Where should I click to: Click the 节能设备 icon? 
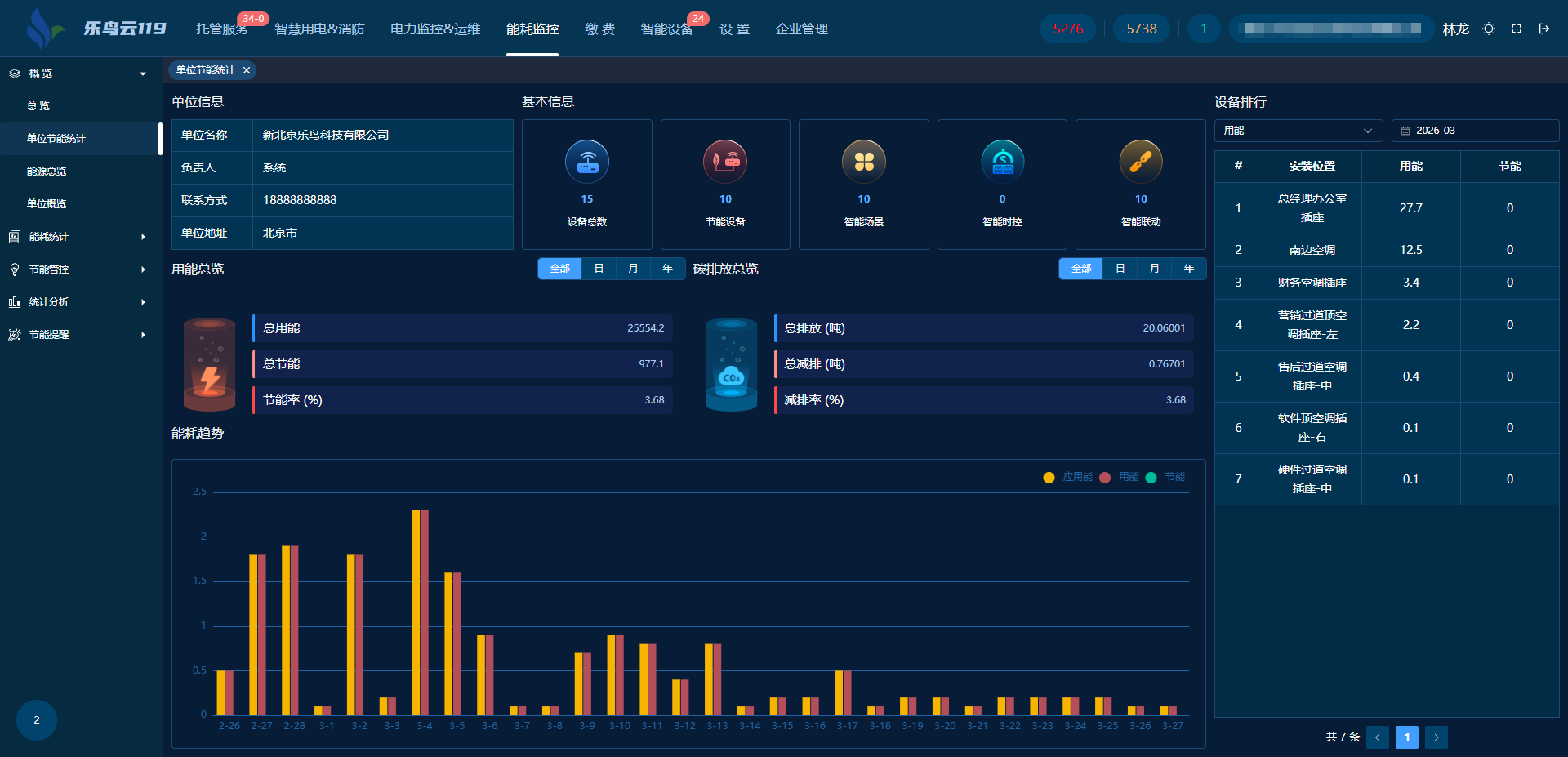coord(725,162)
